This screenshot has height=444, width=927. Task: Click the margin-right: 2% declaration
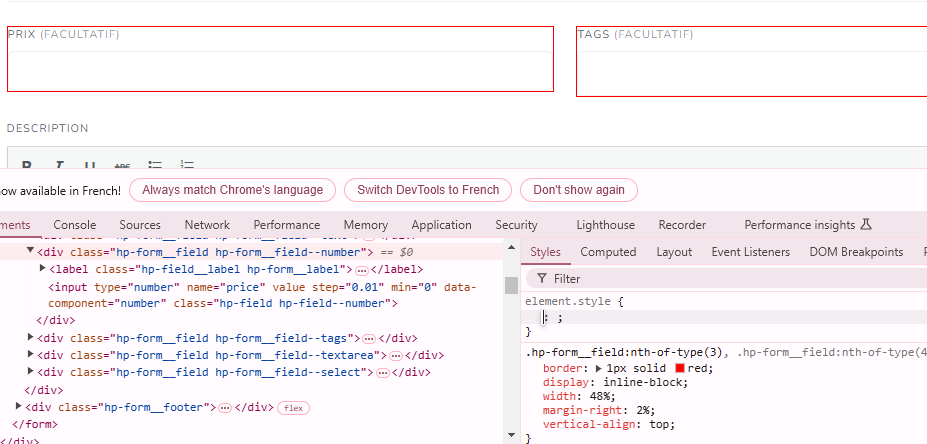599,410
